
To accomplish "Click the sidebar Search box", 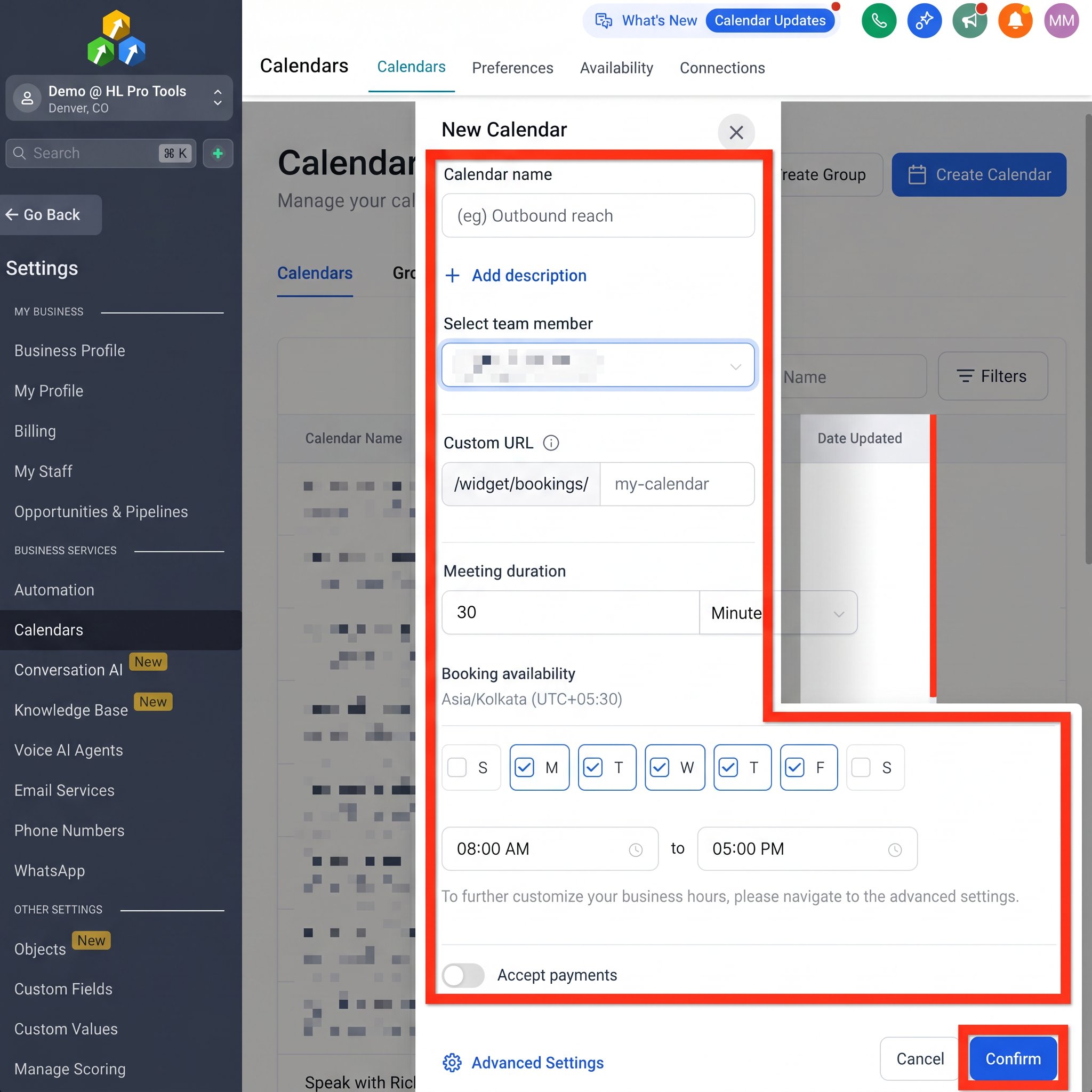I will (101, 153).
